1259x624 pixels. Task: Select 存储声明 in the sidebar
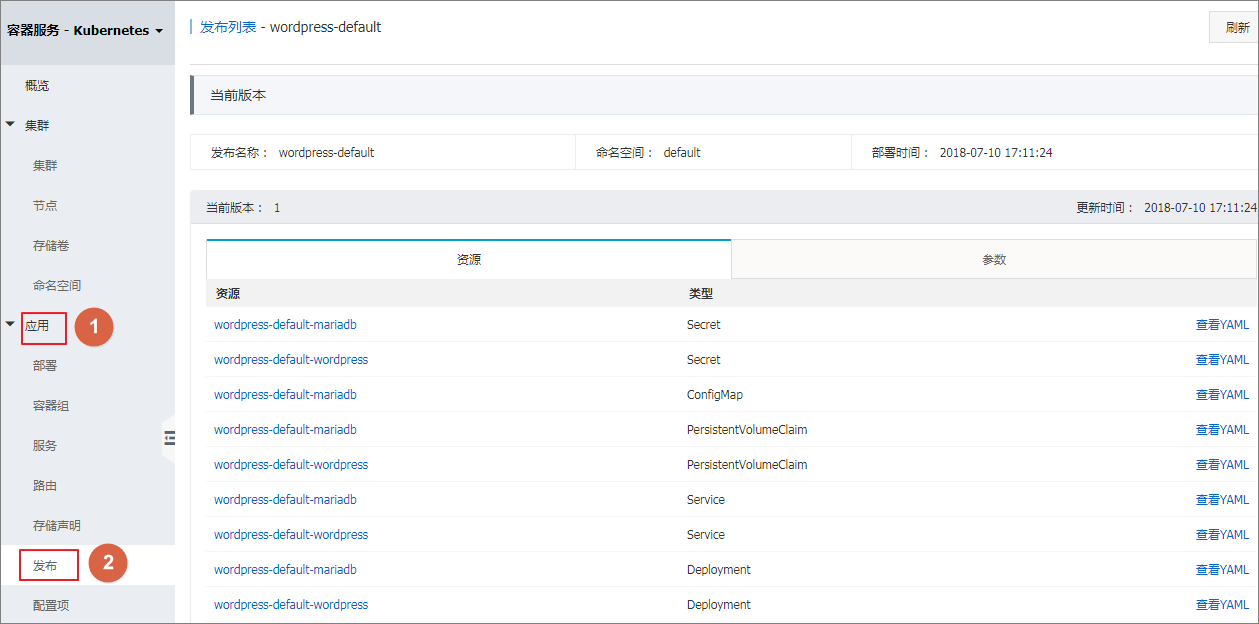pos(57,526)
